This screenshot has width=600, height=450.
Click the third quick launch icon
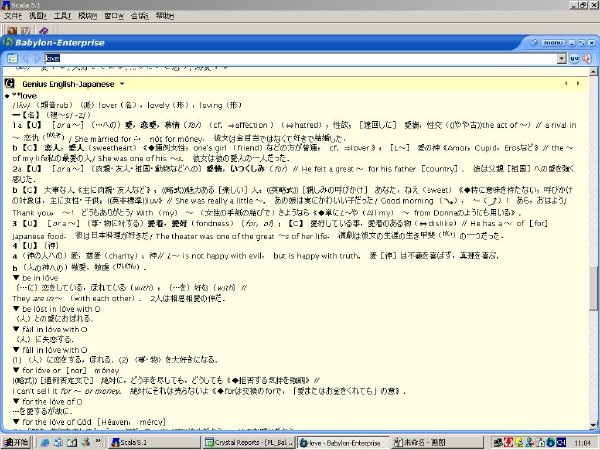coord(72,442)
